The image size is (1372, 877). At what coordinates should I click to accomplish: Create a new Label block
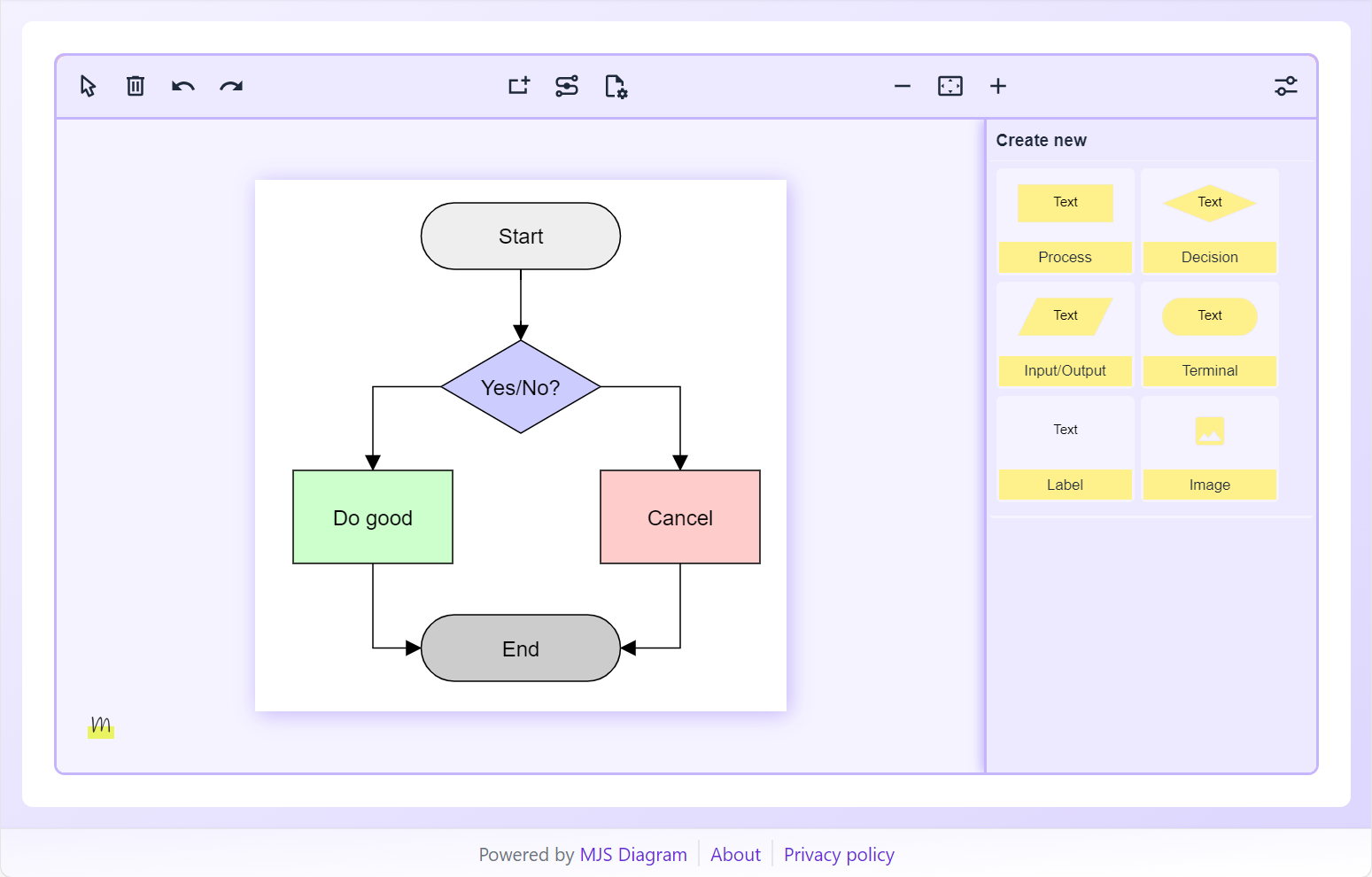pyautogui.click(x=1066, y=448)
